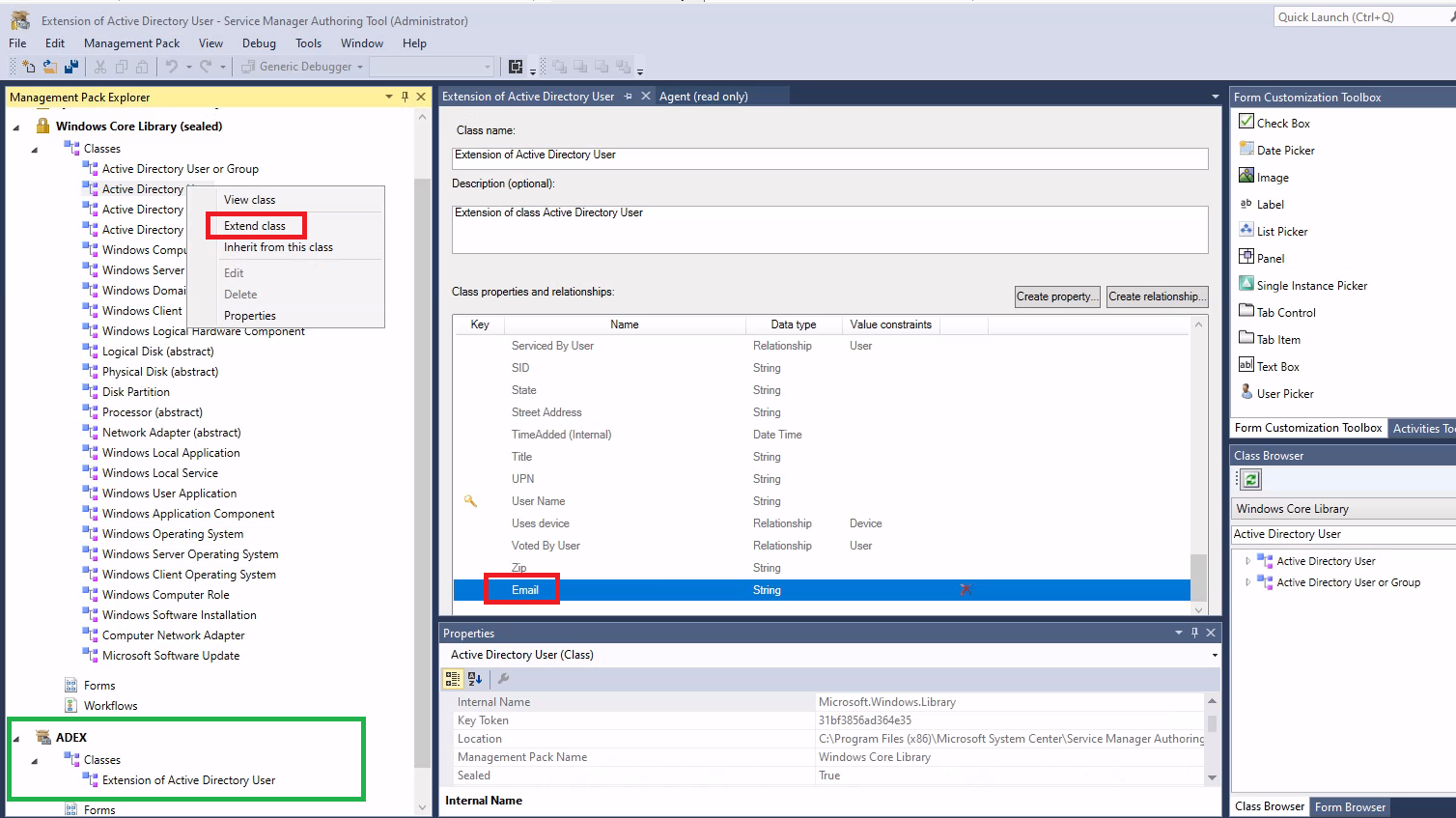
Task: Collapse the Classes node under ADEX
Action: point(35,761)
